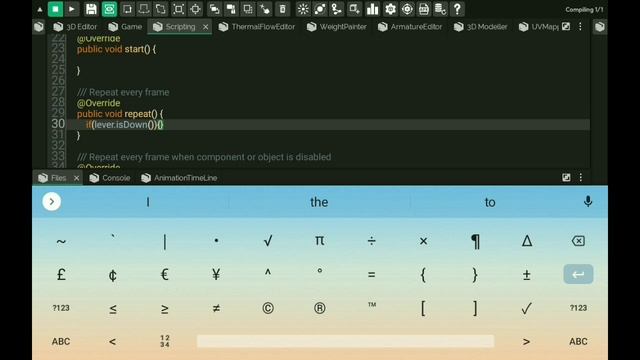Viewport: 640px width, 360px height.
Task: Choose the 'I' word suggestion
Action: click(x=148, y=202)
